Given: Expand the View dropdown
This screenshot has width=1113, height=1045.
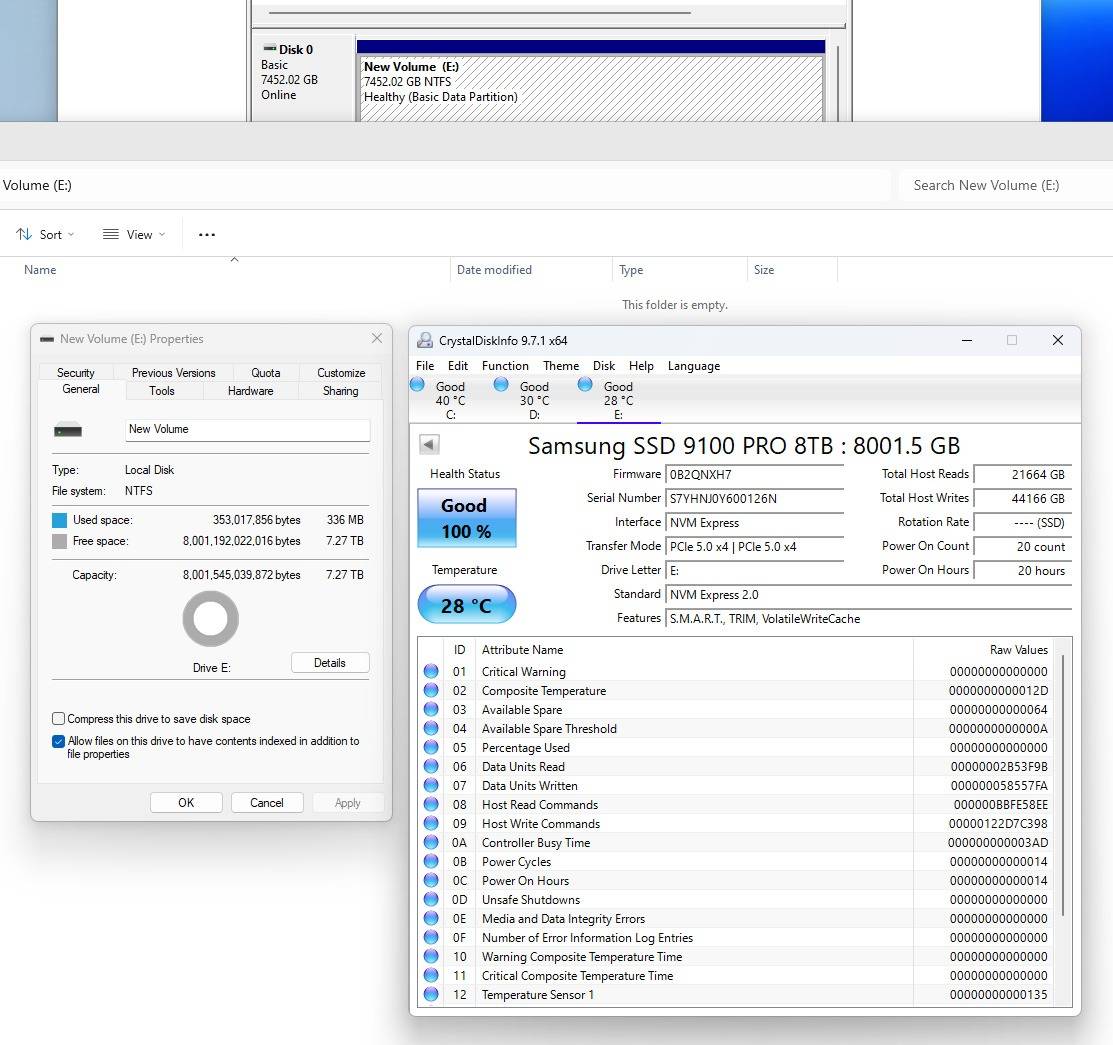Looking at the screenshot, I should [x=134, y=235].
